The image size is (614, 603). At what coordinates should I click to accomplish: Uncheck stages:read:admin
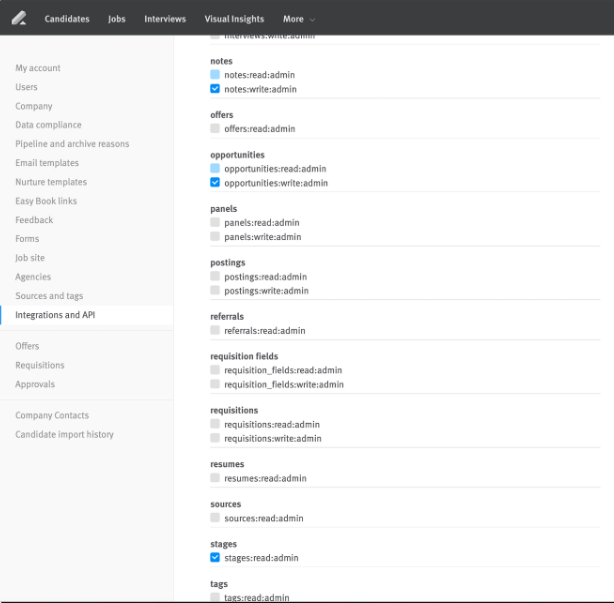(215, 557)
